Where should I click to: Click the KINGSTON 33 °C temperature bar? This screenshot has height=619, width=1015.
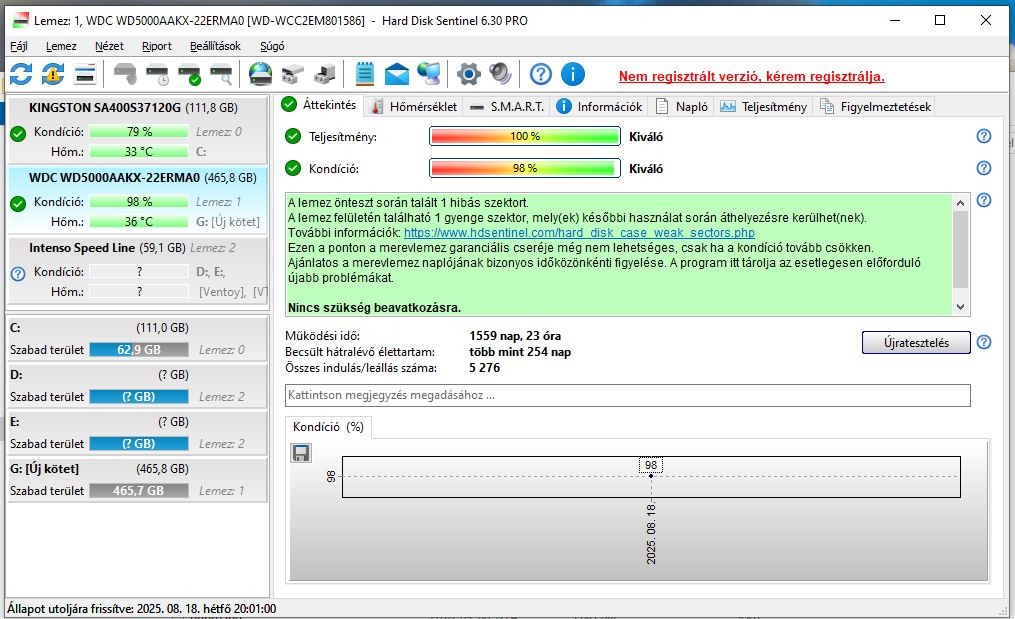[x=139, y=152]
